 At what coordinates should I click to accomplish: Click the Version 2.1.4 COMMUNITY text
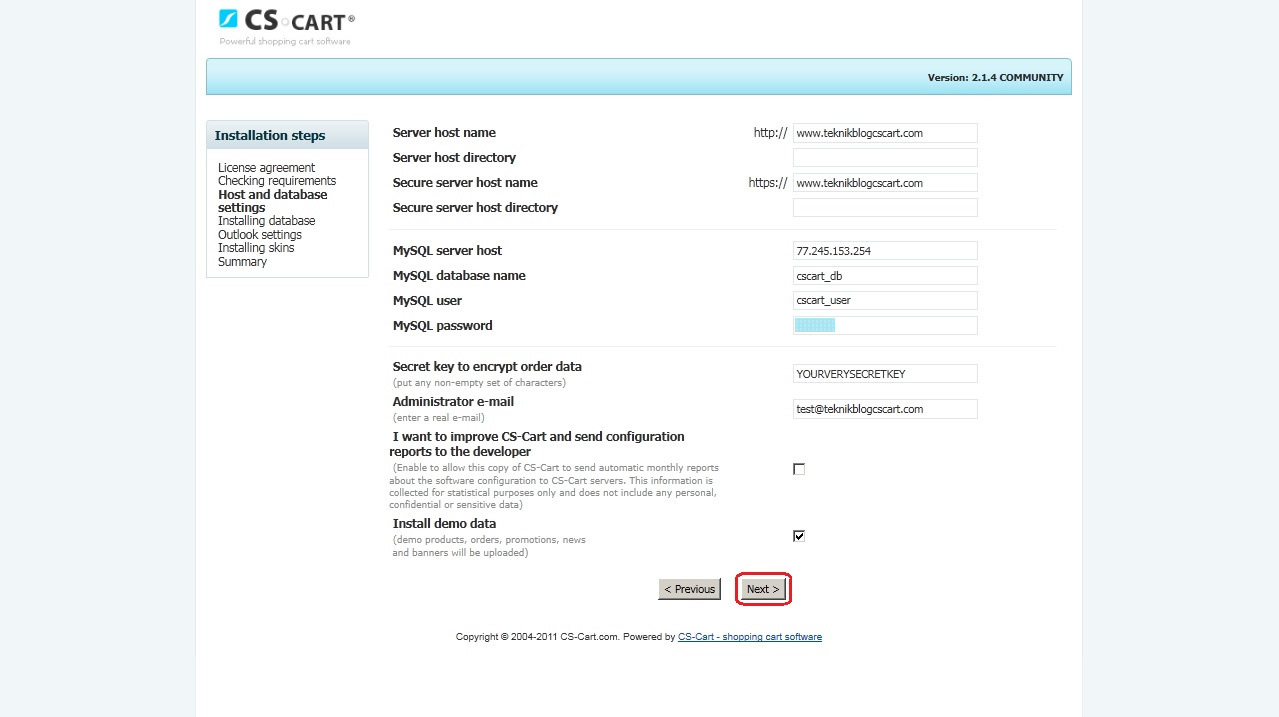[x=996, y=77]
